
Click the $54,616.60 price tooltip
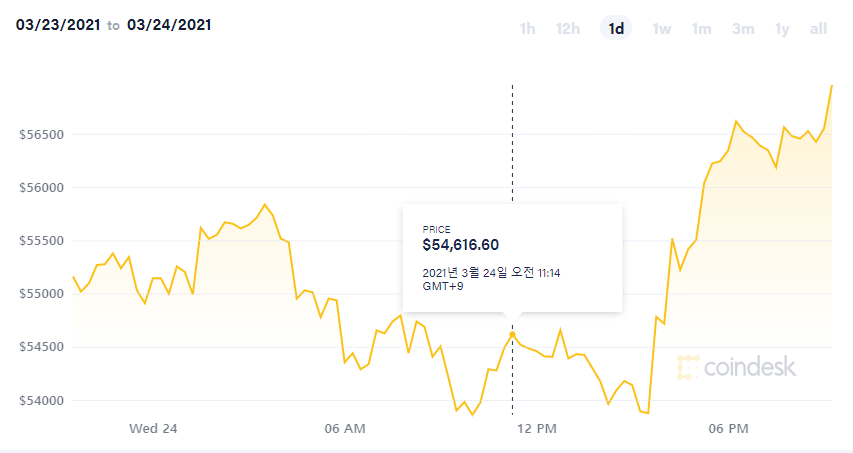pyautogui.click(x=512, y=257)
